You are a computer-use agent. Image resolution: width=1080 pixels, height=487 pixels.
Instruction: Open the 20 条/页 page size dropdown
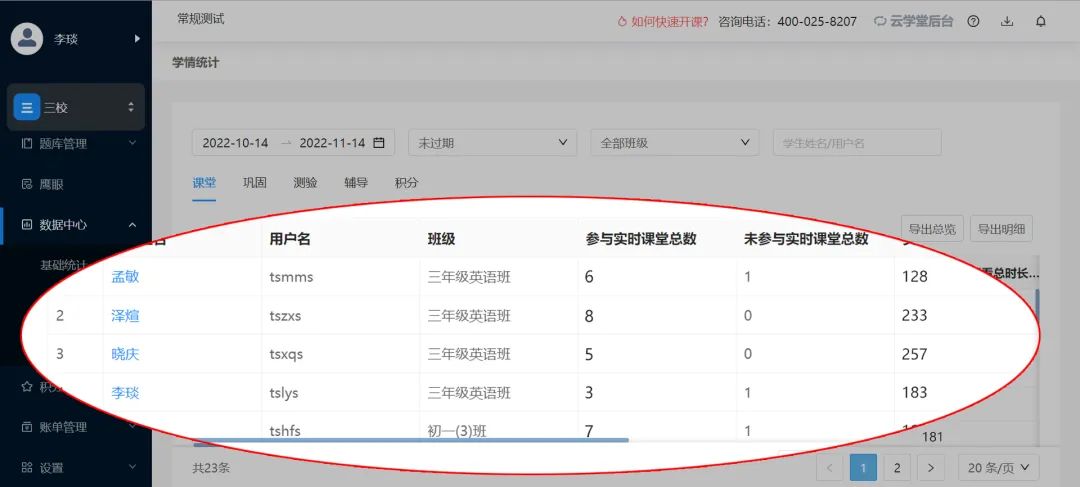(998, 468)
